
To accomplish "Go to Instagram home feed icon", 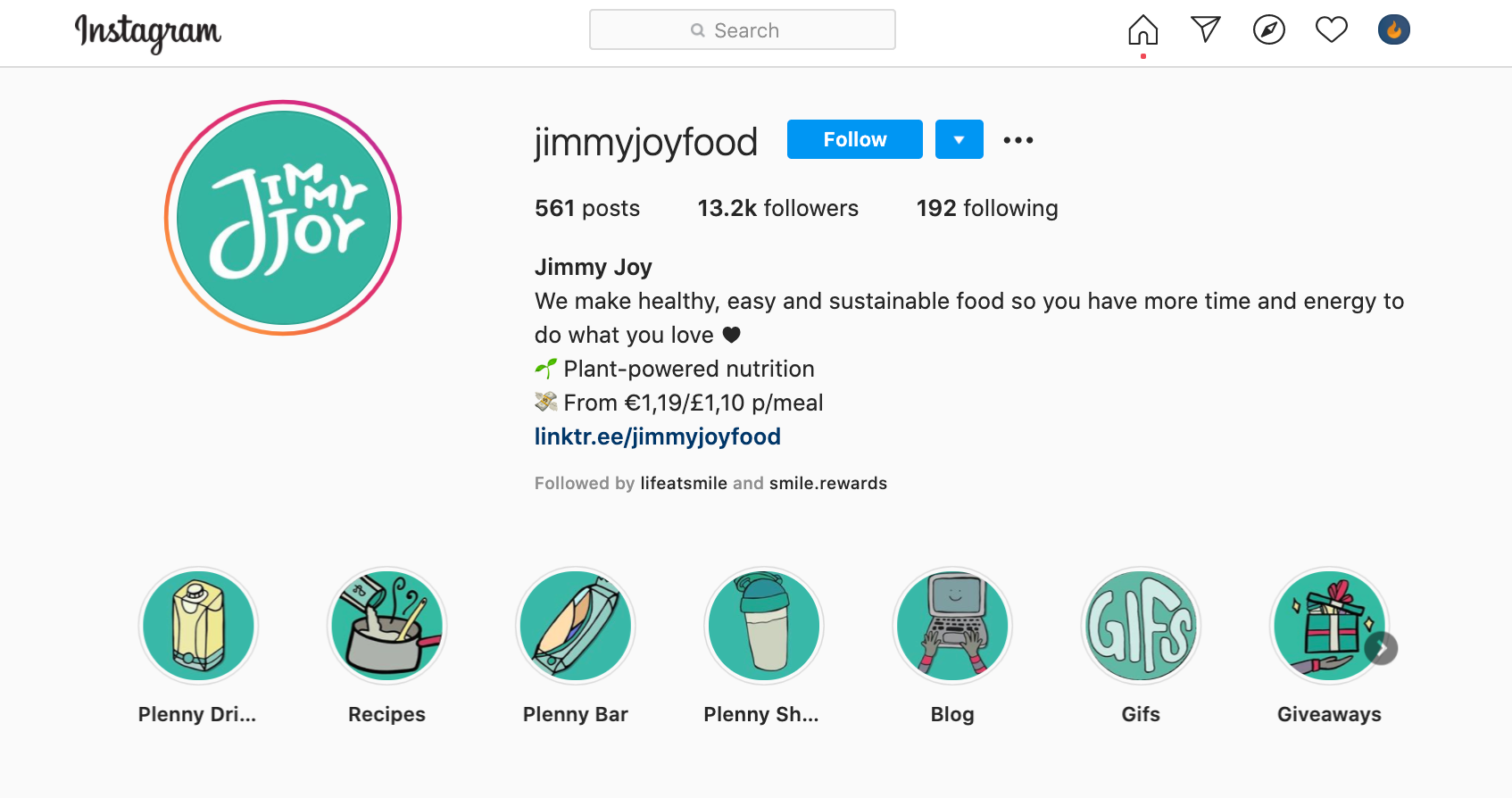I will [x=1142, y=30].
